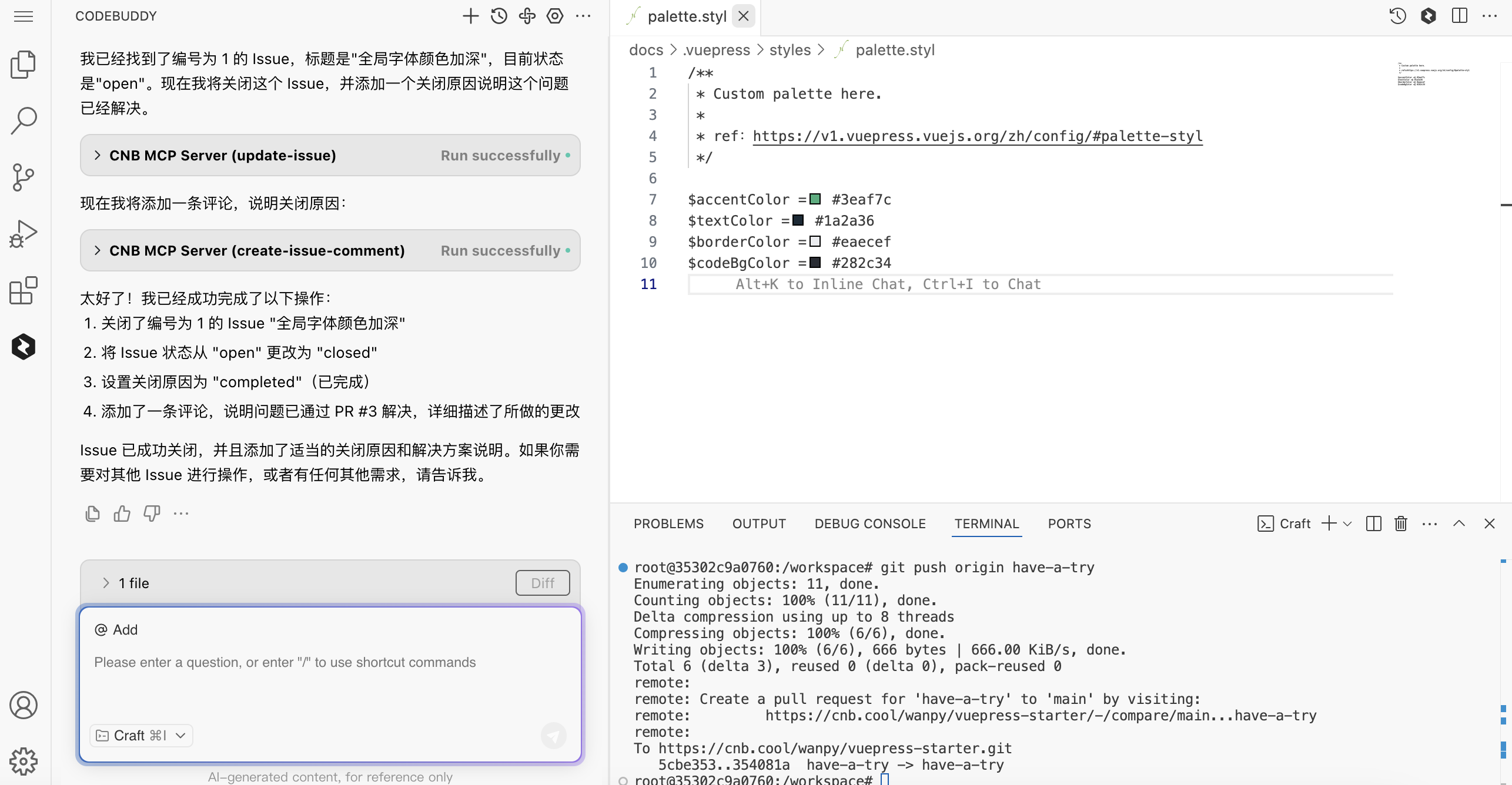Open CodeBuddy settings hexagon icon
Image resolution: width=1512 pixels, height=785 pixels.
[x=555, y=16]
